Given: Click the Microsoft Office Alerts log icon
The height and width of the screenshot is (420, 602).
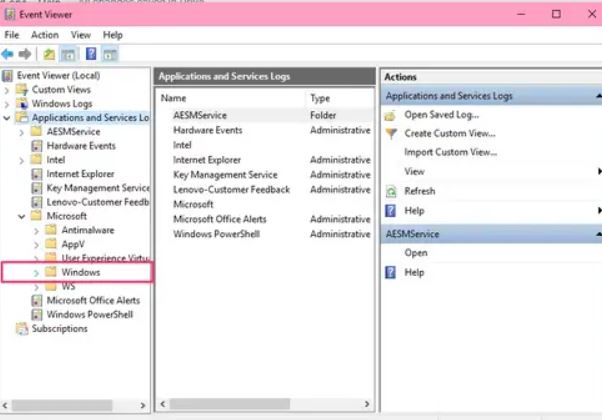Looking at the screenshot, I should coord(37,301).
